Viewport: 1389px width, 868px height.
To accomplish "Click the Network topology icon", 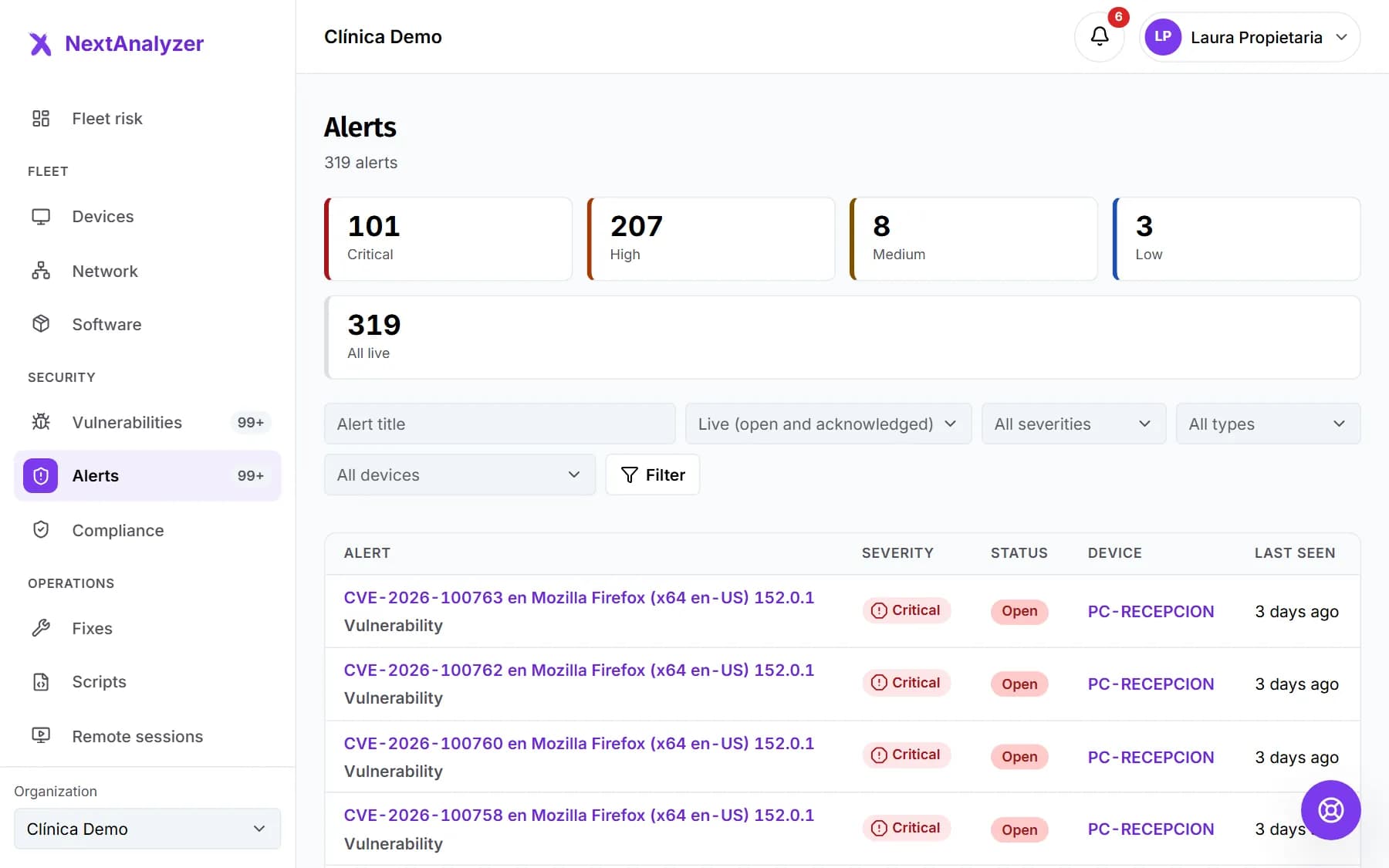I will 41,271.
